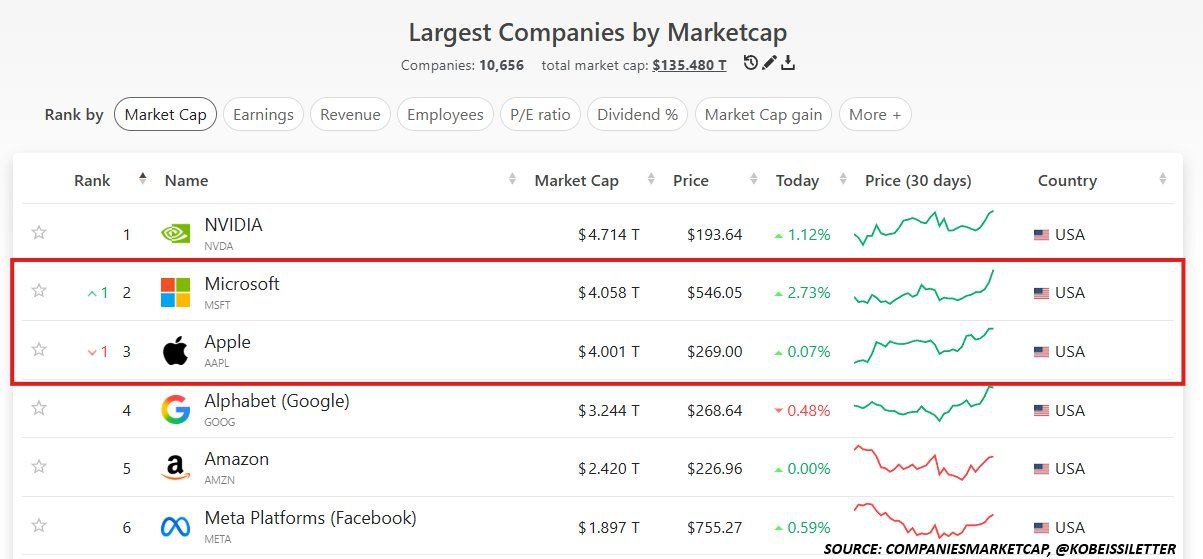This screenshot has width=1203, height=559.
Task: Click the download icon
Action: [x=788, y=64]
